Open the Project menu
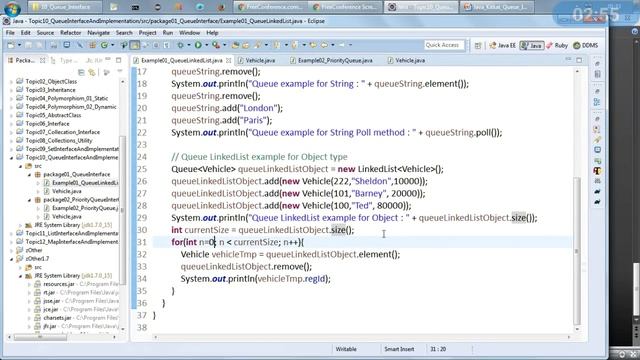This screenshot has height=360, width=640. click(x=147, y=33)
